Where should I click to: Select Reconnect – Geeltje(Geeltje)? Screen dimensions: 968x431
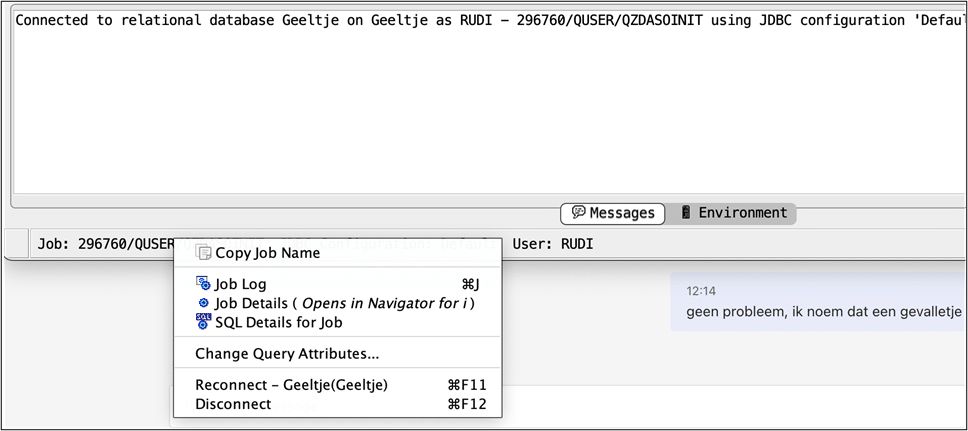click(x=291, y=385)
